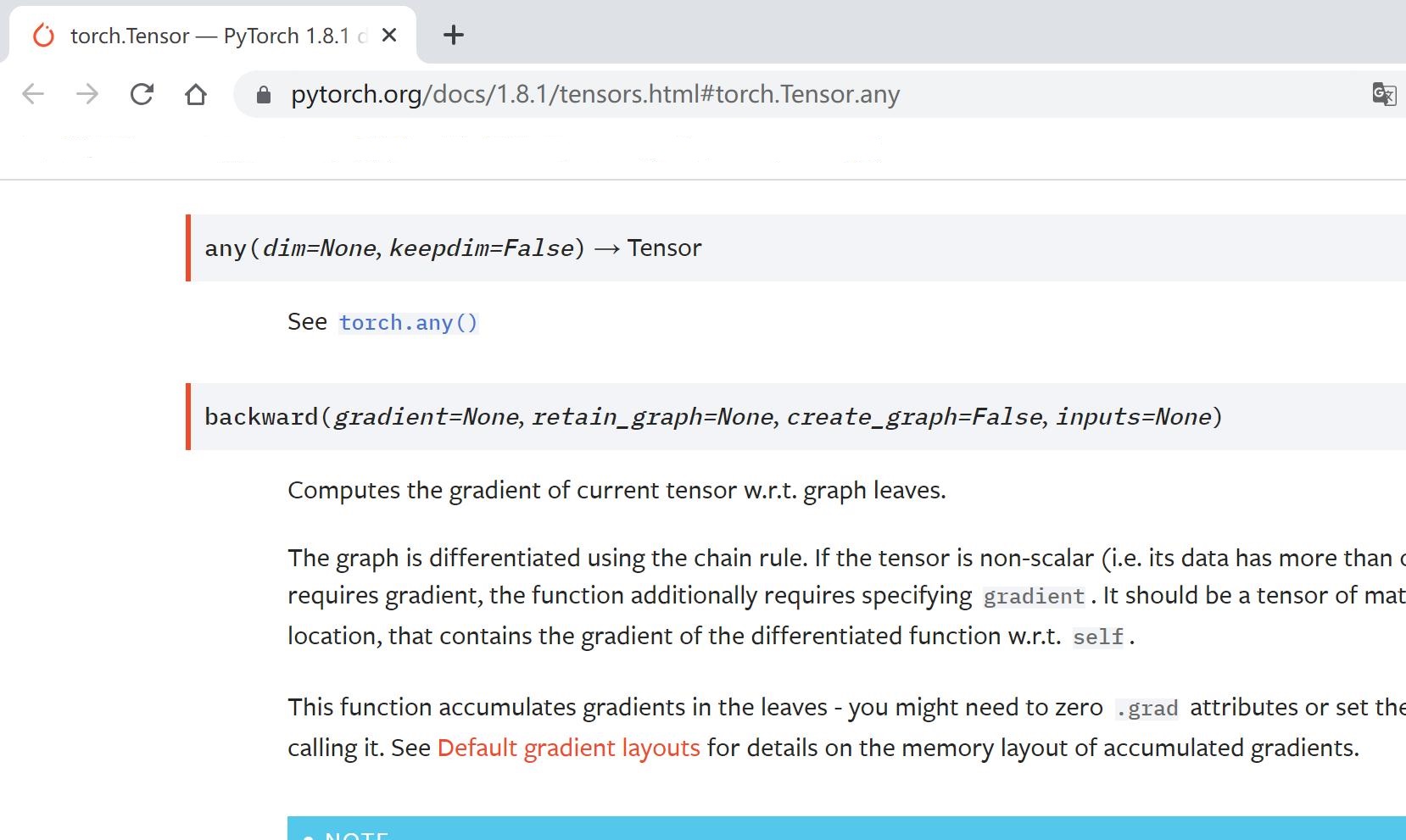
Task: Reload the PyTorch docs page
Action: click(142, 93)
